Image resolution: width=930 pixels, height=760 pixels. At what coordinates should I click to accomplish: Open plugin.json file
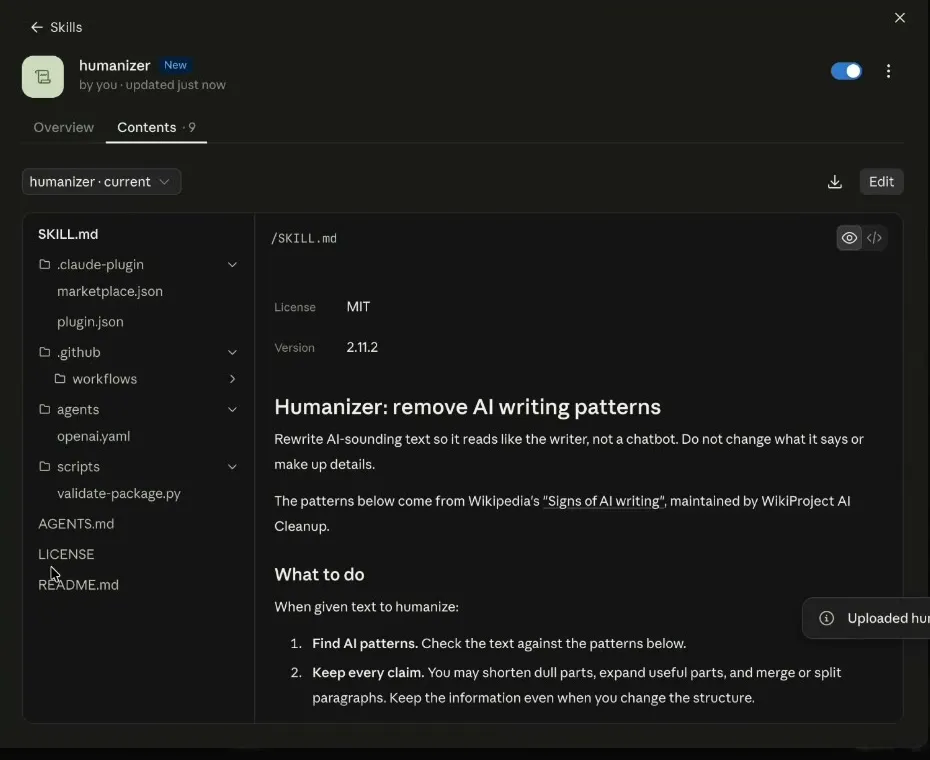pyautogui.click(x=90, y=322)
